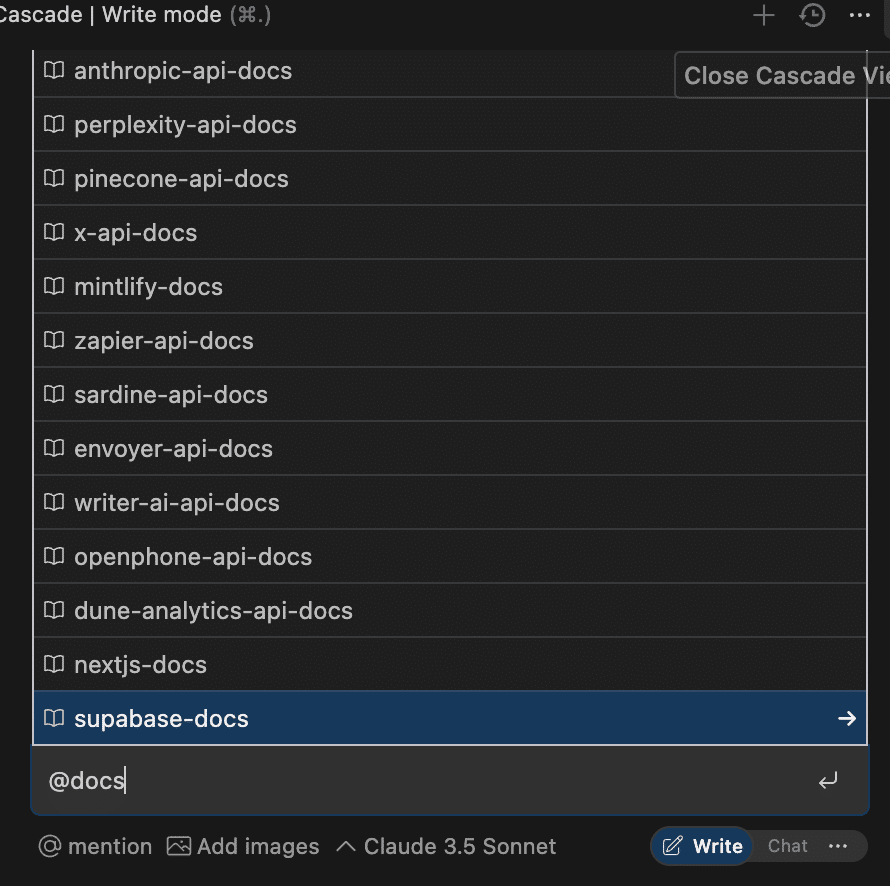Image resolution: width=890 pixels, height=886 pixels.
Task: Click the book icon beside anthropic-api-docs
Action: pyautogui.click(x=54, y=71)
